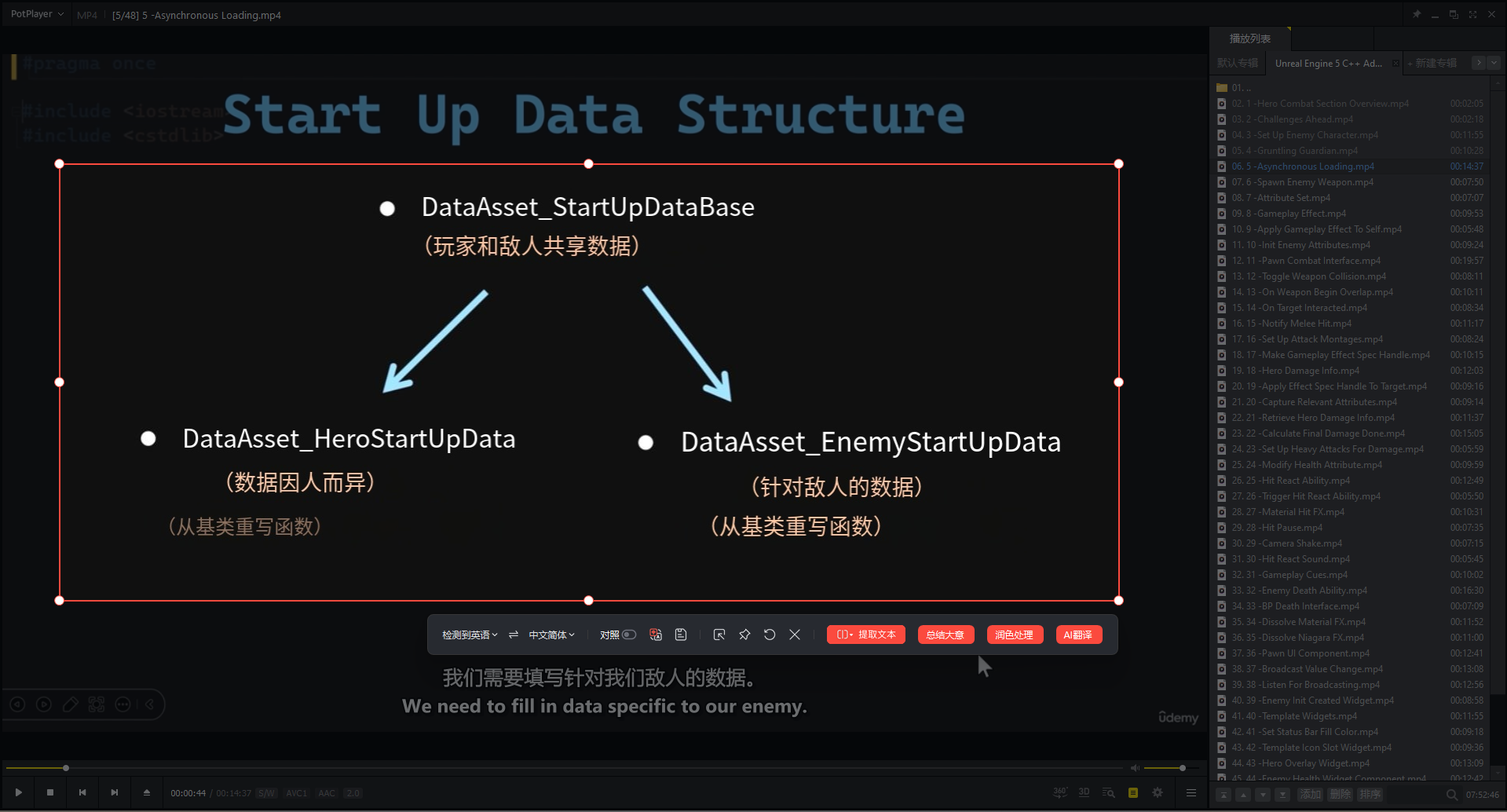Click the 添加 add button in the playlist footer
The height and width of the screenshot is (812, 1507).
pos(1310,795)
